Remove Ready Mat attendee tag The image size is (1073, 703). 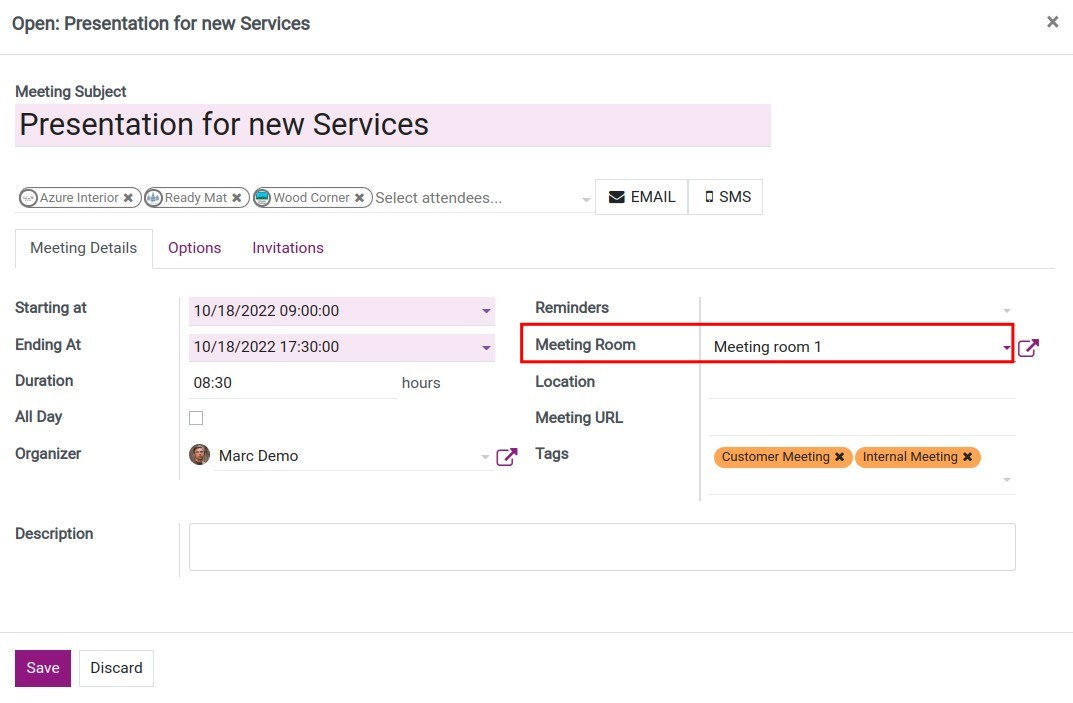236,198
